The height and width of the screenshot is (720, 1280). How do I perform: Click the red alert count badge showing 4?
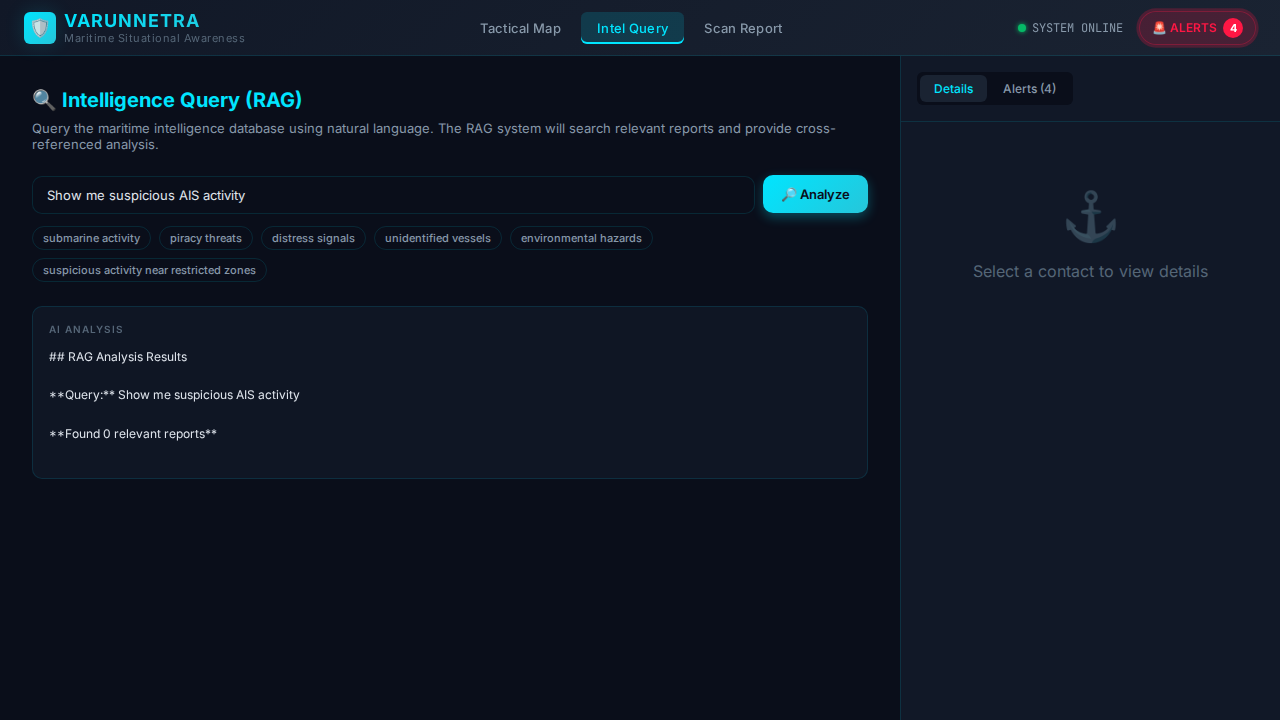click(1234, 28)
